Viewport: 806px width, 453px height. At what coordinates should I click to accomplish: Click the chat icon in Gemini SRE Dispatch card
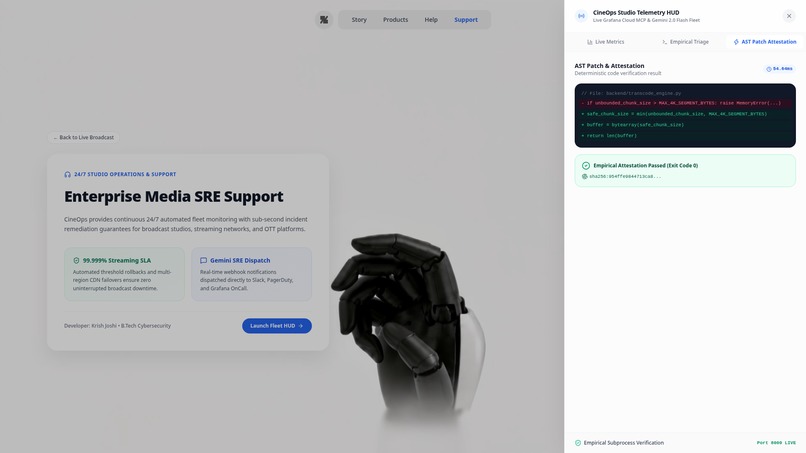[x=204, y=261]
